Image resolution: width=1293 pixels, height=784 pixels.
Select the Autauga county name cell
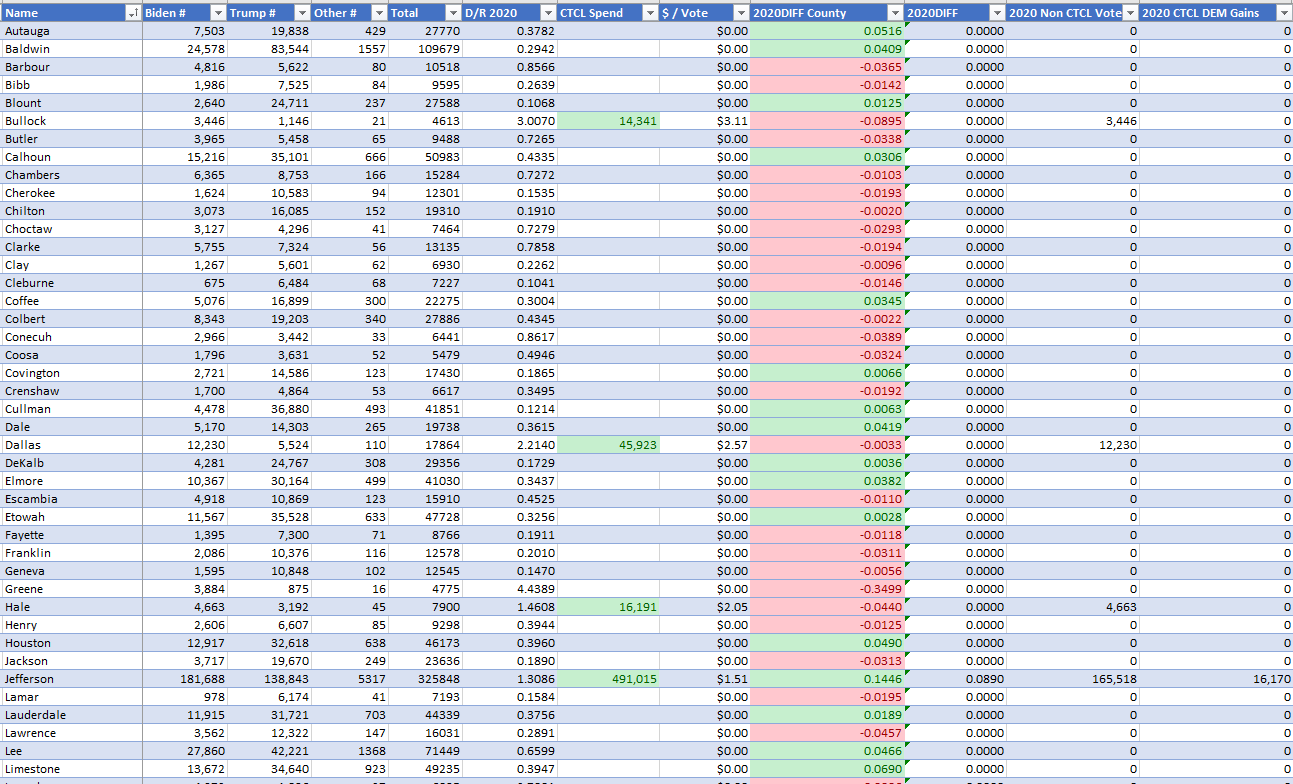pos(71,31)
